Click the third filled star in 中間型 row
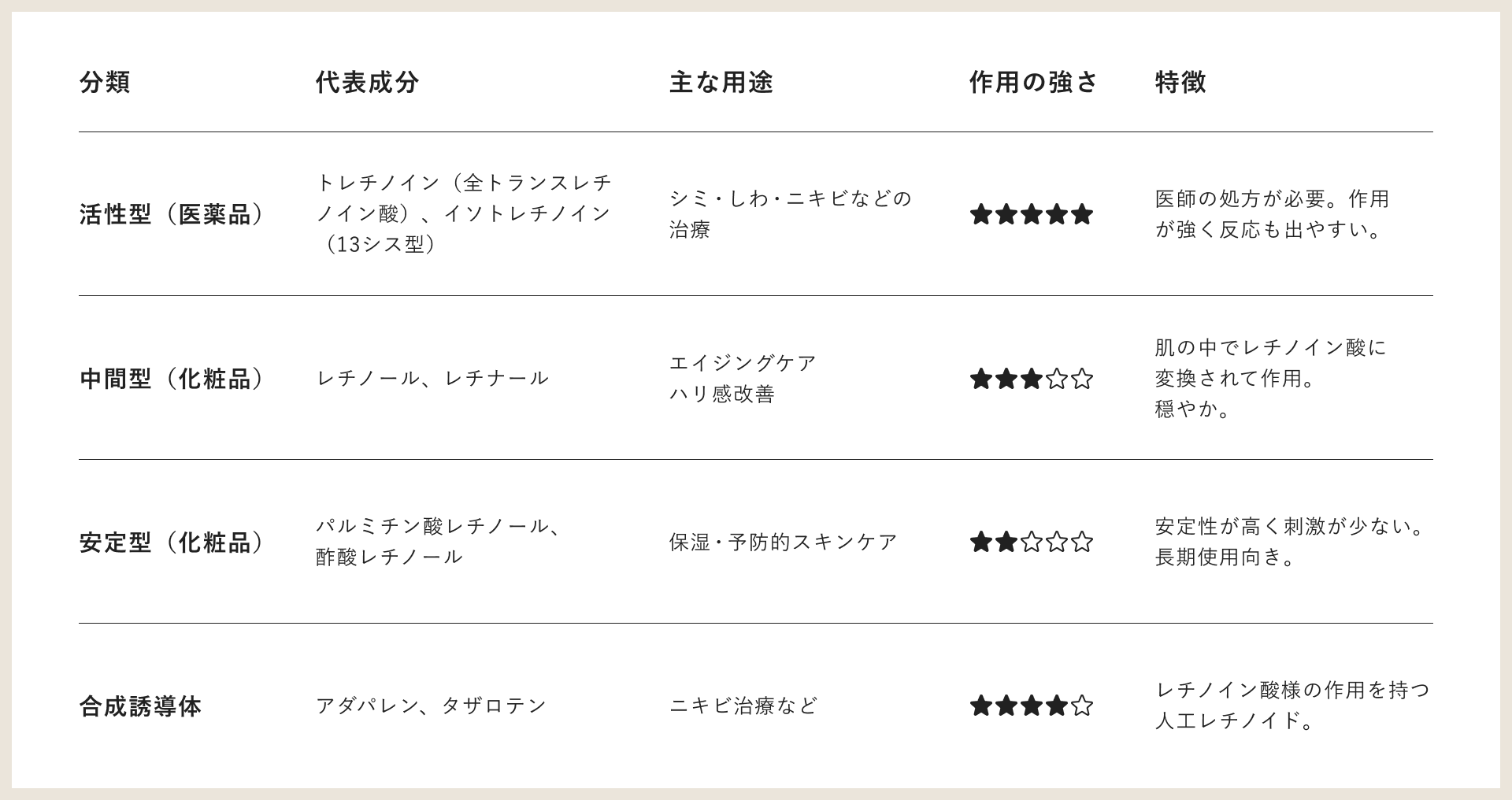This screenshot has height=800, width=1512. pos(1031,380)
